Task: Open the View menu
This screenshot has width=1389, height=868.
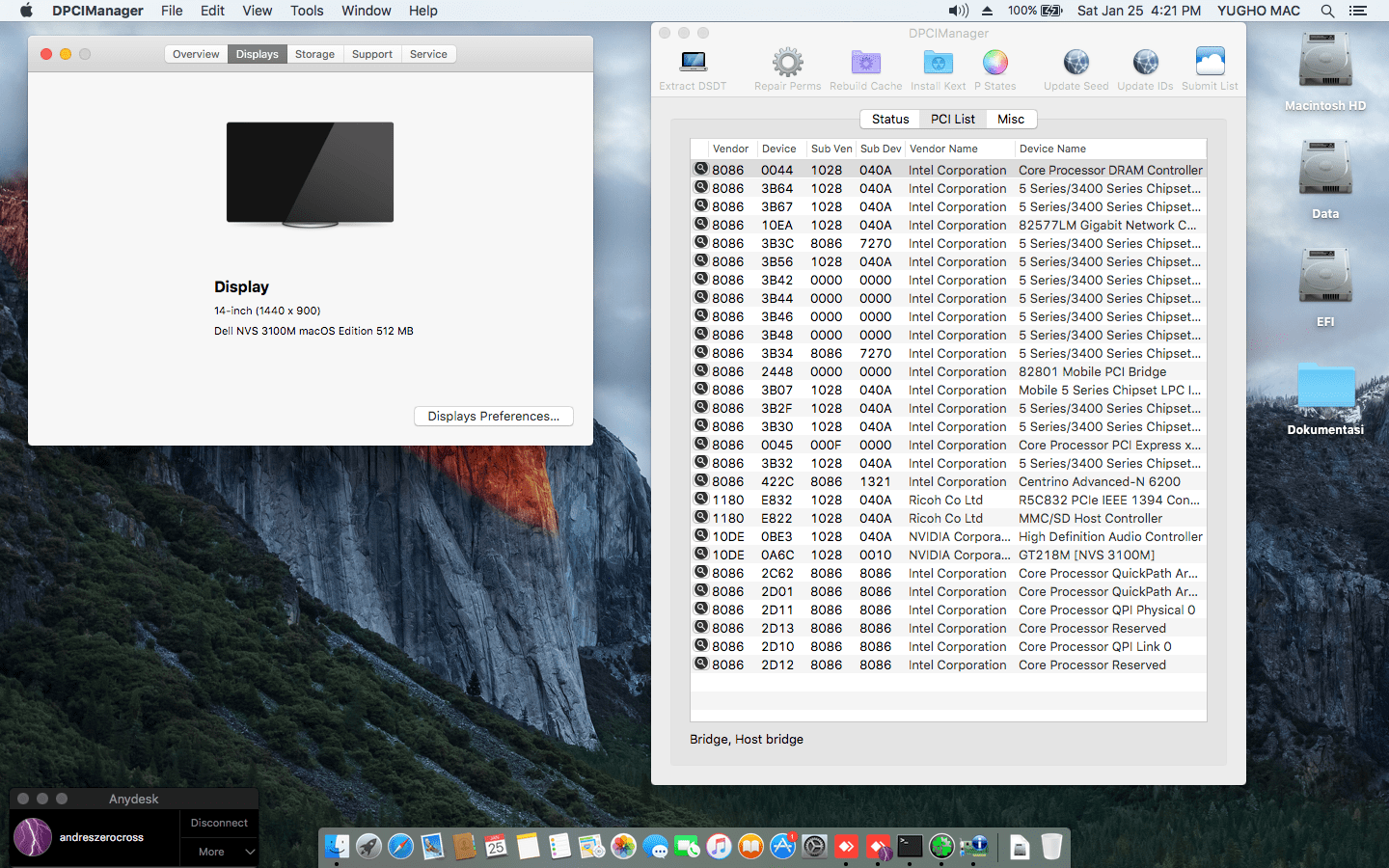Action: click(257, 11)
